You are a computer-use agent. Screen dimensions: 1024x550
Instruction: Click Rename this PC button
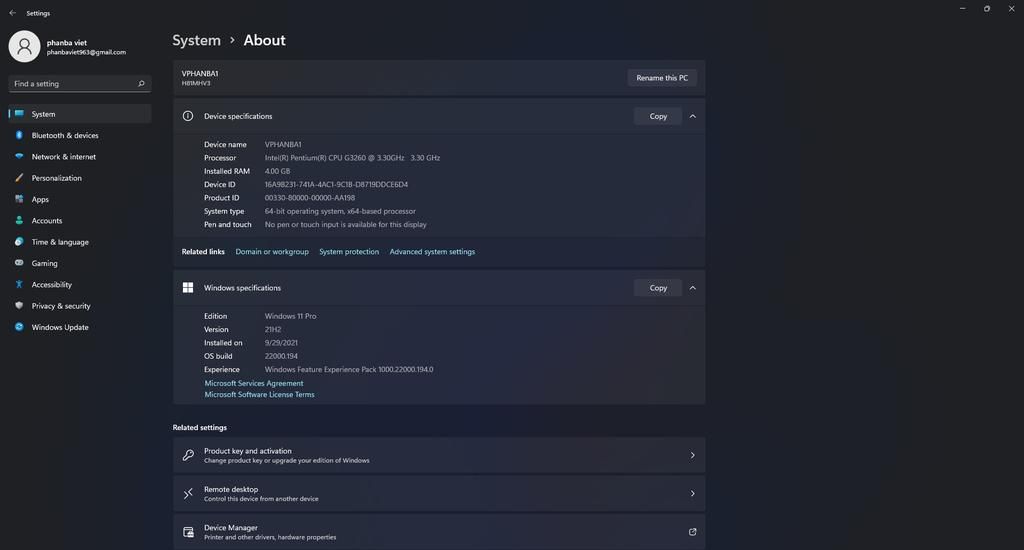[662, 78]
